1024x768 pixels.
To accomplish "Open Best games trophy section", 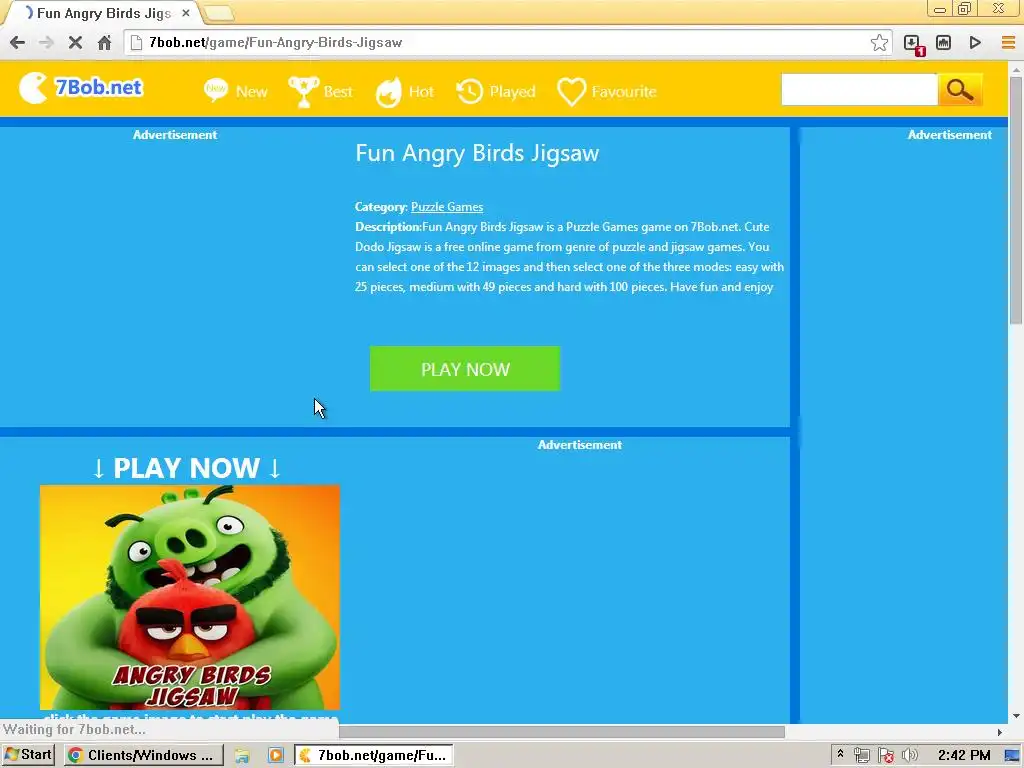I will point(320,91).
